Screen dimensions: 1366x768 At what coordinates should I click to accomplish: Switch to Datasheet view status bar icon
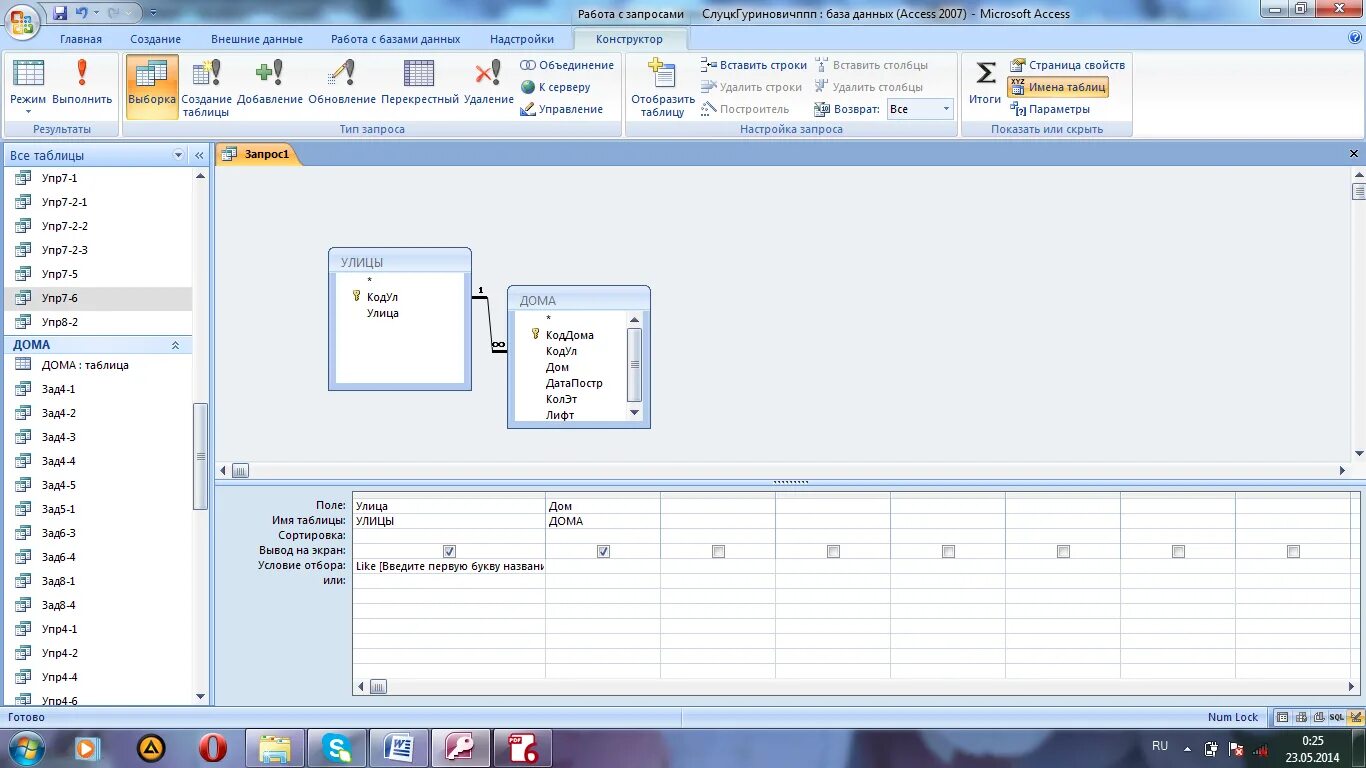click(x=1282, y=717)
